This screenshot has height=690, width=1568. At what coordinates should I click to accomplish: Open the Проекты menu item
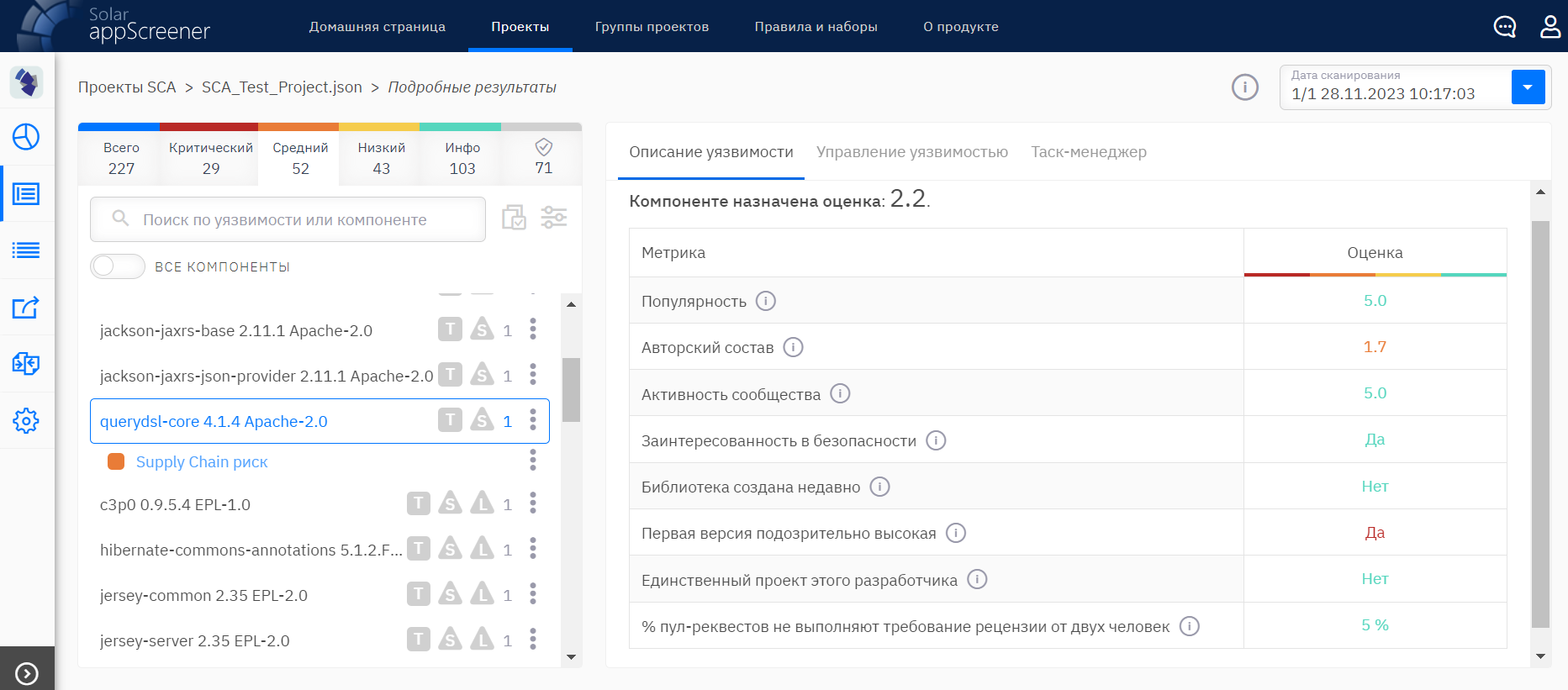(520, 27)
